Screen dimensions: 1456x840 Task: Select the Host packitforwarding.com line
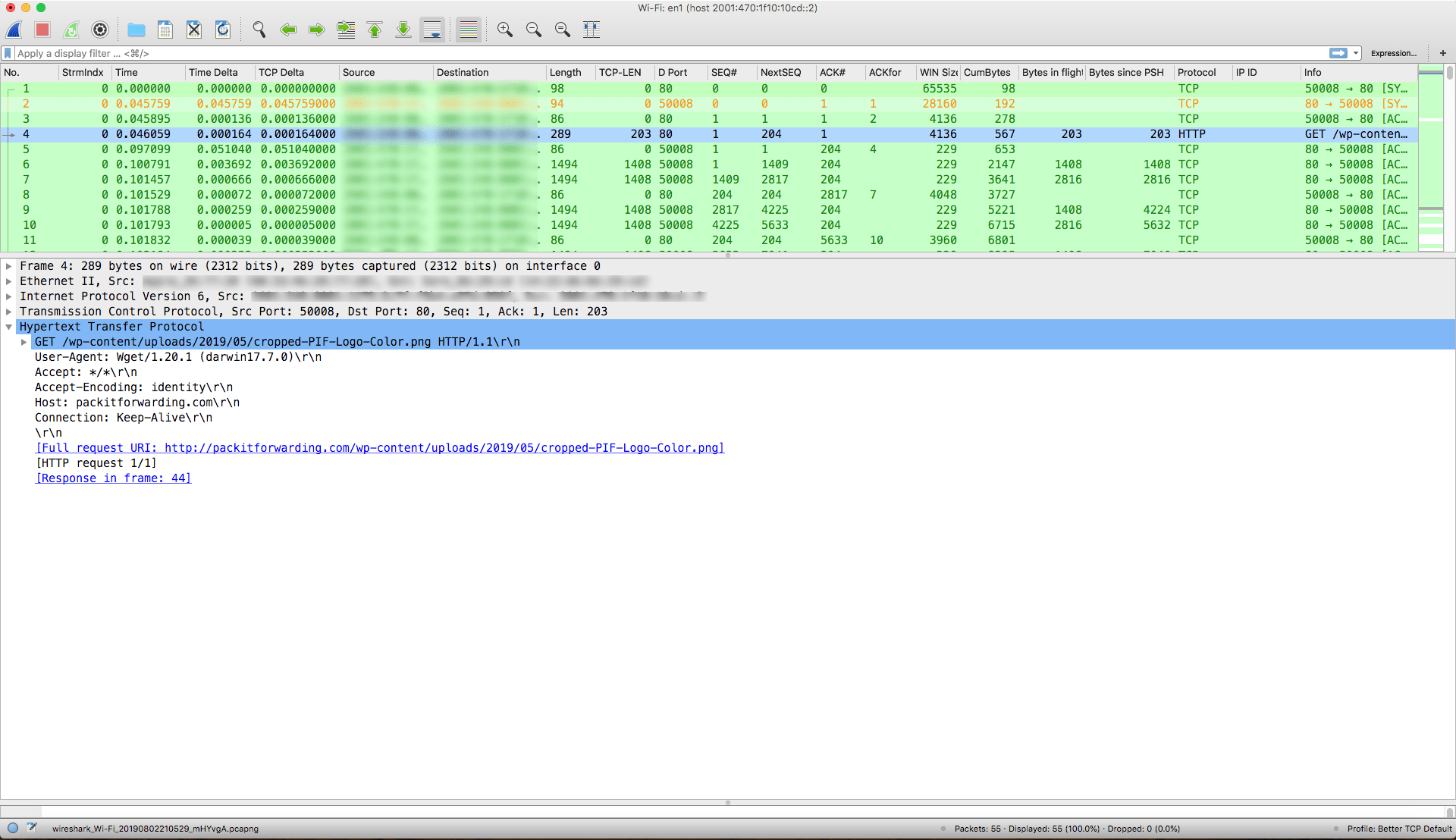[x=137, y=403]
